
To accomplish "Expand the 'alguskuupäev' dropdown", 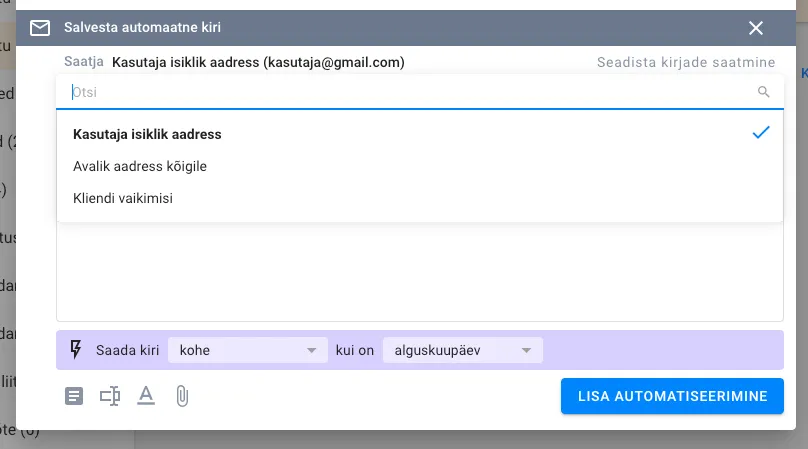I will pos(462,350).
